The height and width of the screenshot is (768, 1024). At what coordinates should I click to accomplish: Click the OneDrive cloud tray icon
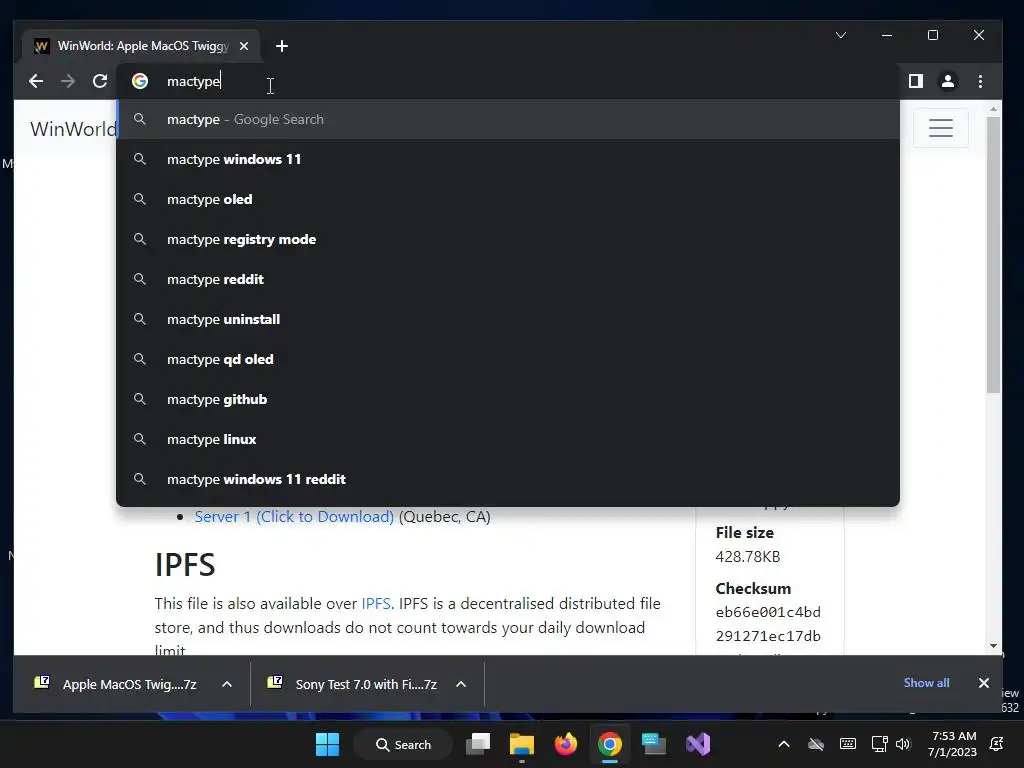click(x=816, y=744)
